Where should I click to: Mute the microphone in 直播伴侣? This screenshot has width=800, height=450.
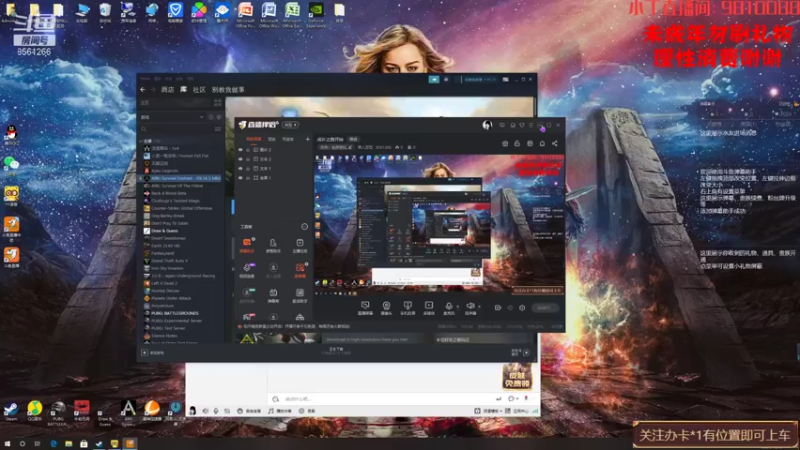(448, 308)
